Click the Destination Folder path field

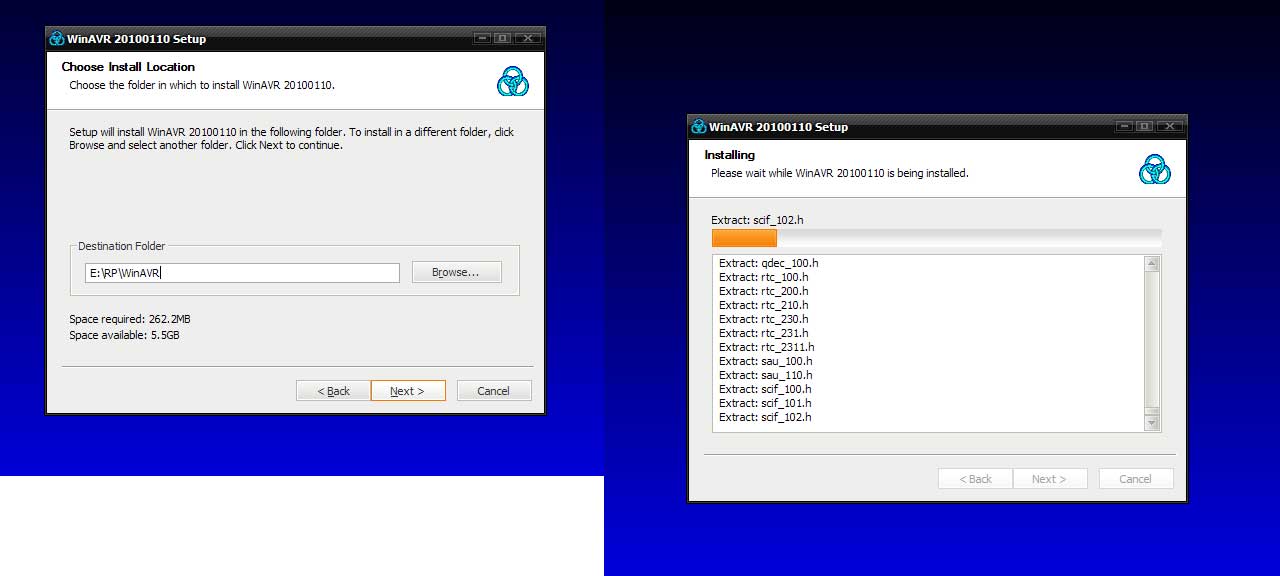(x=242, y=273)
